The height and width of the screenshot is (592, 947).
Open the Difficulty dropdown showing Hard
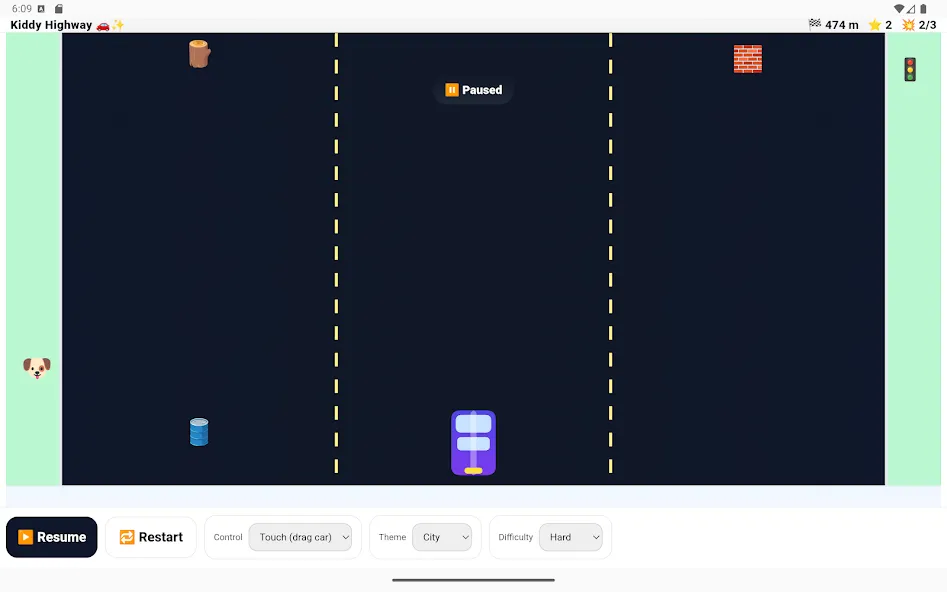pyautogui.click(x=571, y=537)
